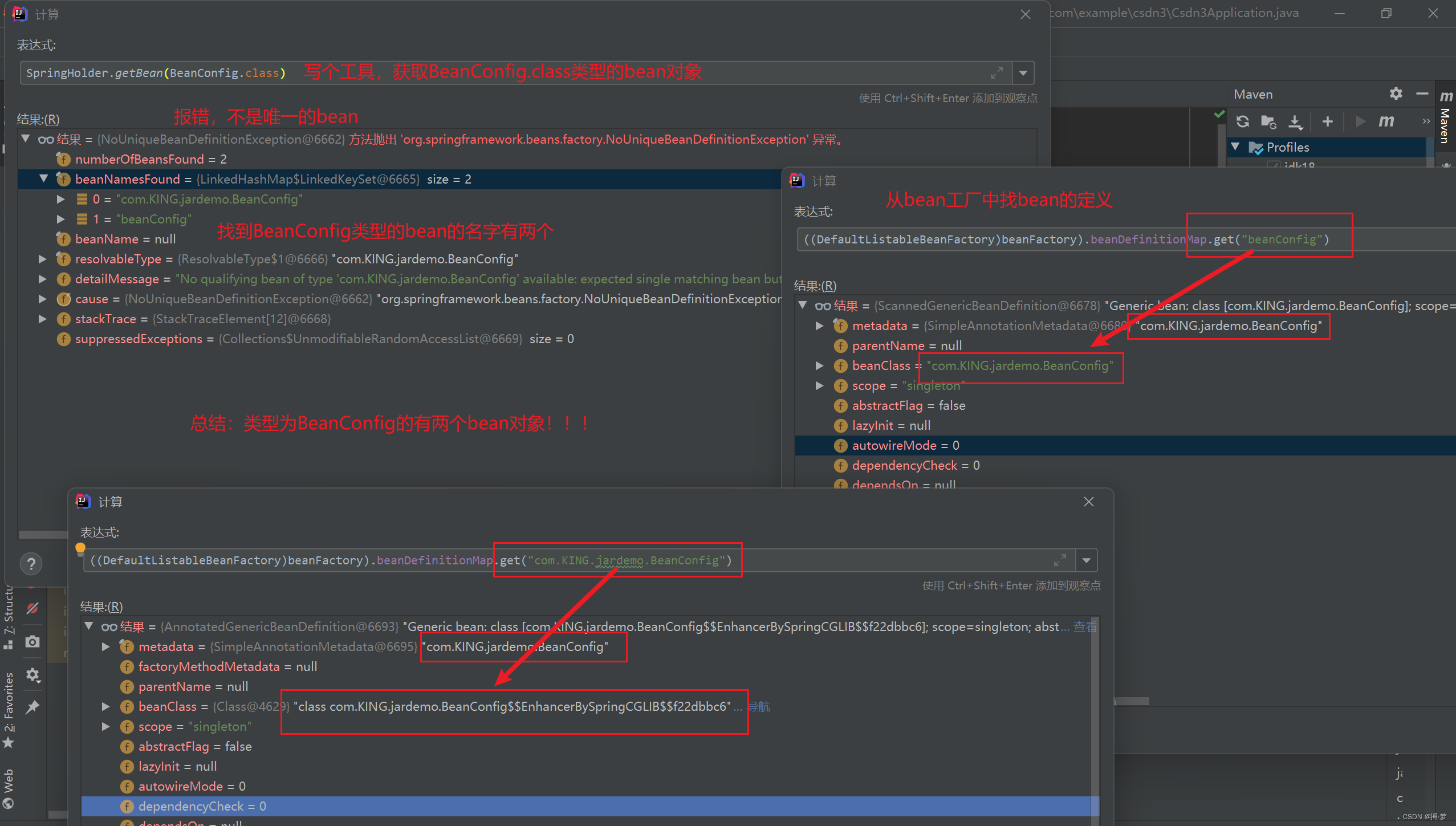Viewport: 1456px width, 826px height.
Task: Click the Maven toolbar overflow chevrons
Action: pyautogui.click(x=1426, y=121)
